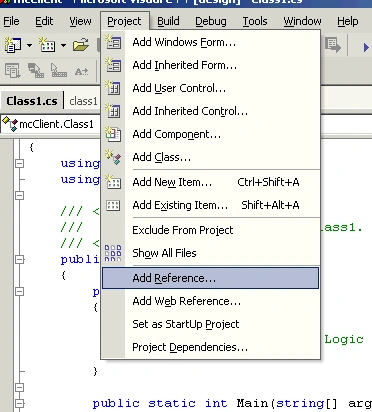The image size is (372, 412).
Task: Select Add Web Reference menu item
Action: (x=211, y=301)
